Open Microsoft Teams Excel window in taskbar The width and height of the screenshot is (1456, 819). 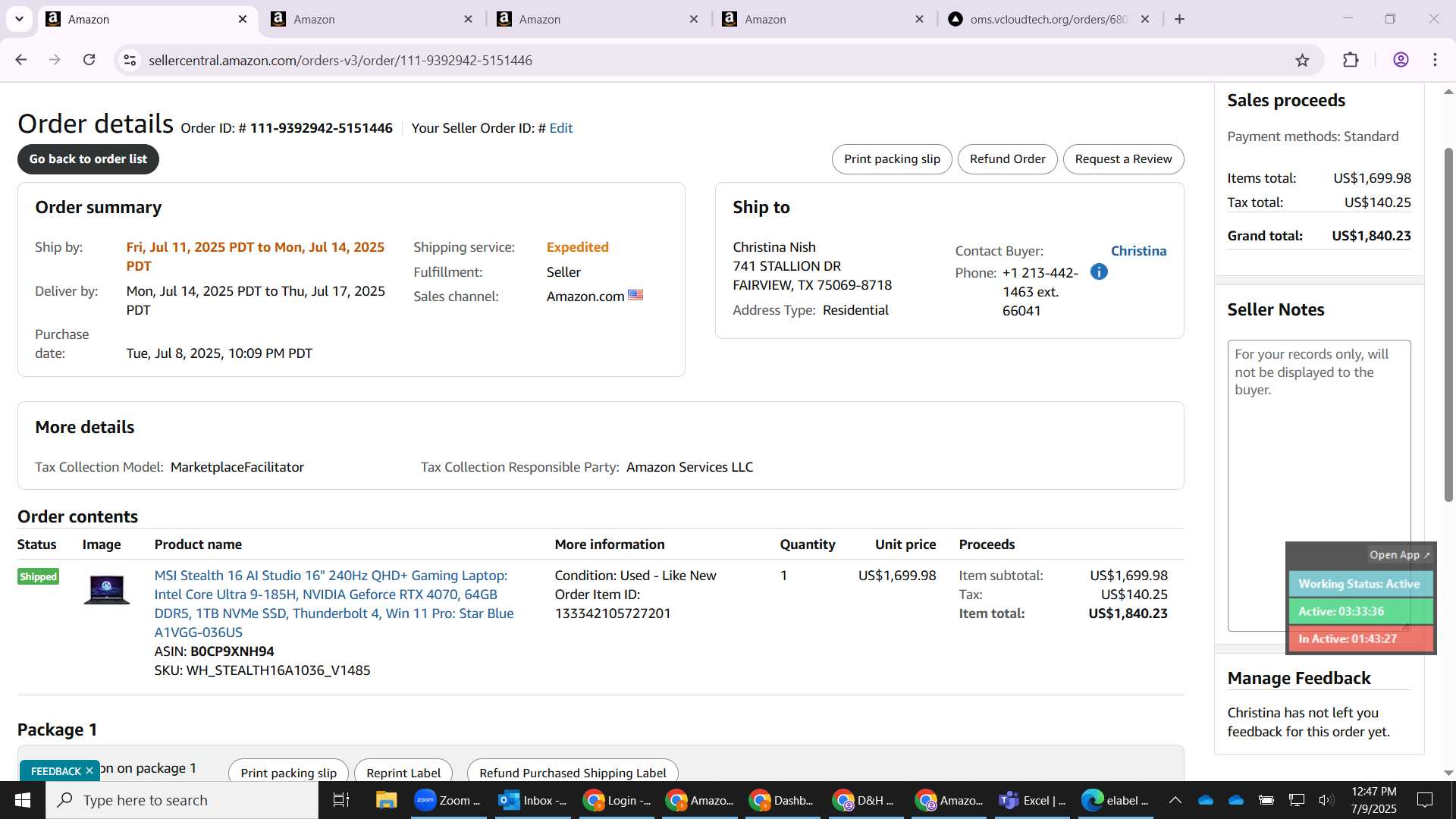coord(1032,800)
